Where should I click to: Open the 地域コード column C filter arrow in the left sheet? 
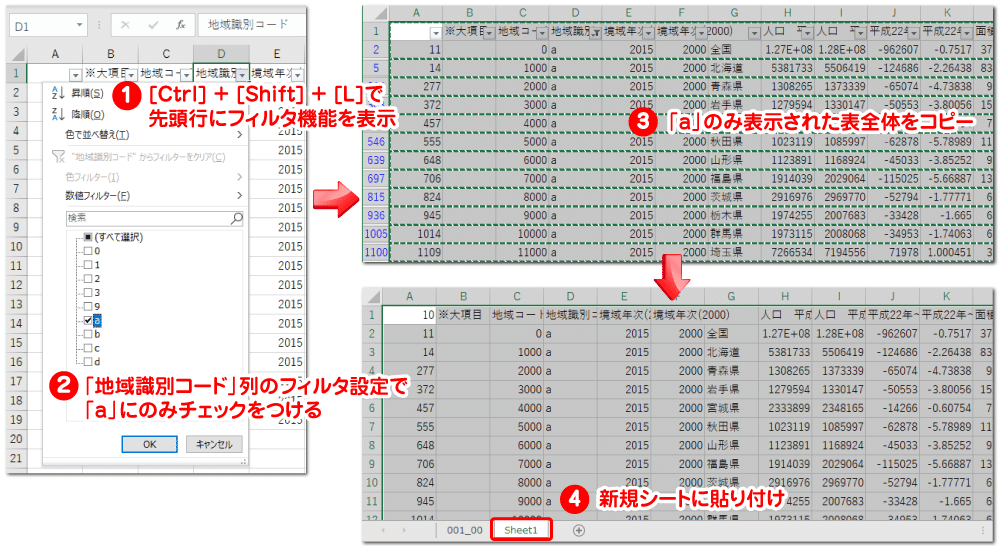[x=186, y=75]
